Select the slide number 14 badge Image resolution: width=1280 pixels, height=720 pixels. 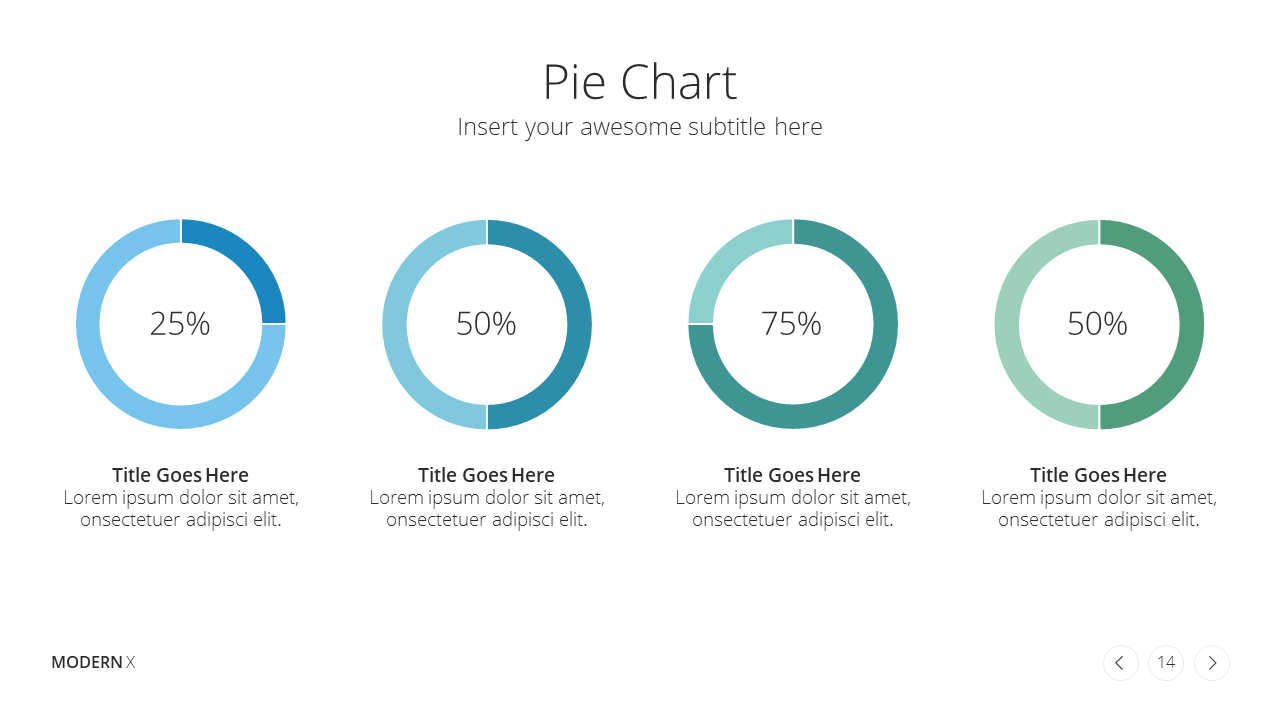pyautogui.click(x=1166, y=663)
